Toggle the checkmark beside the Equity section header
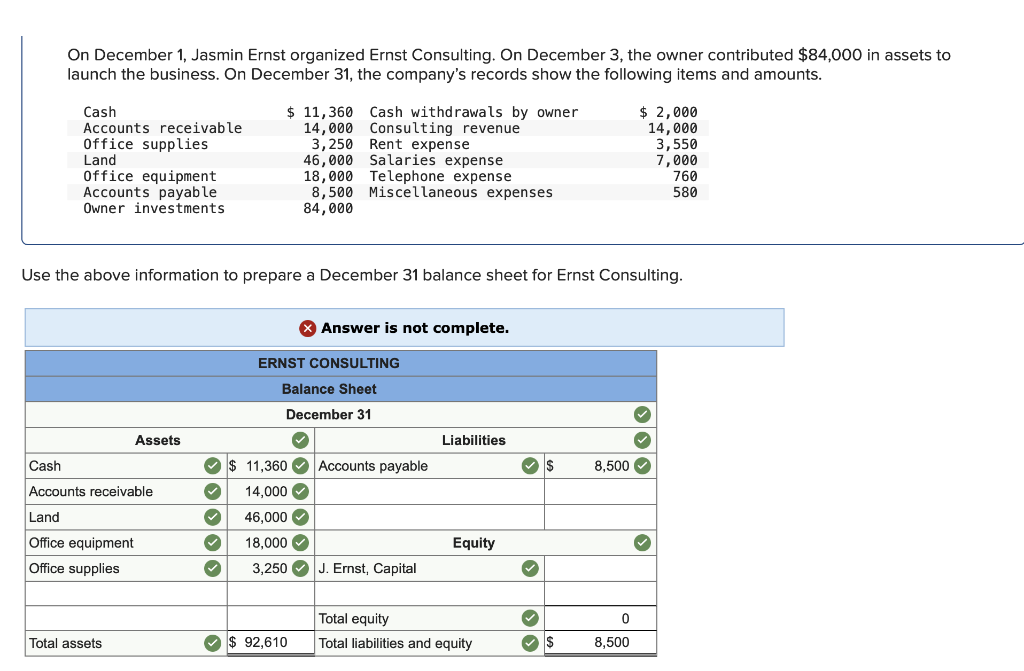The height and width of the screenshot is (671, 1024). tap(641, 543)
